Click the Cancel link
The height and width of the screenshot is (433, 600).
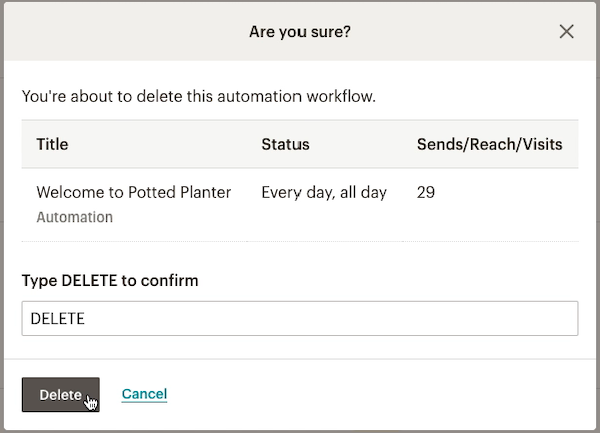144,394
